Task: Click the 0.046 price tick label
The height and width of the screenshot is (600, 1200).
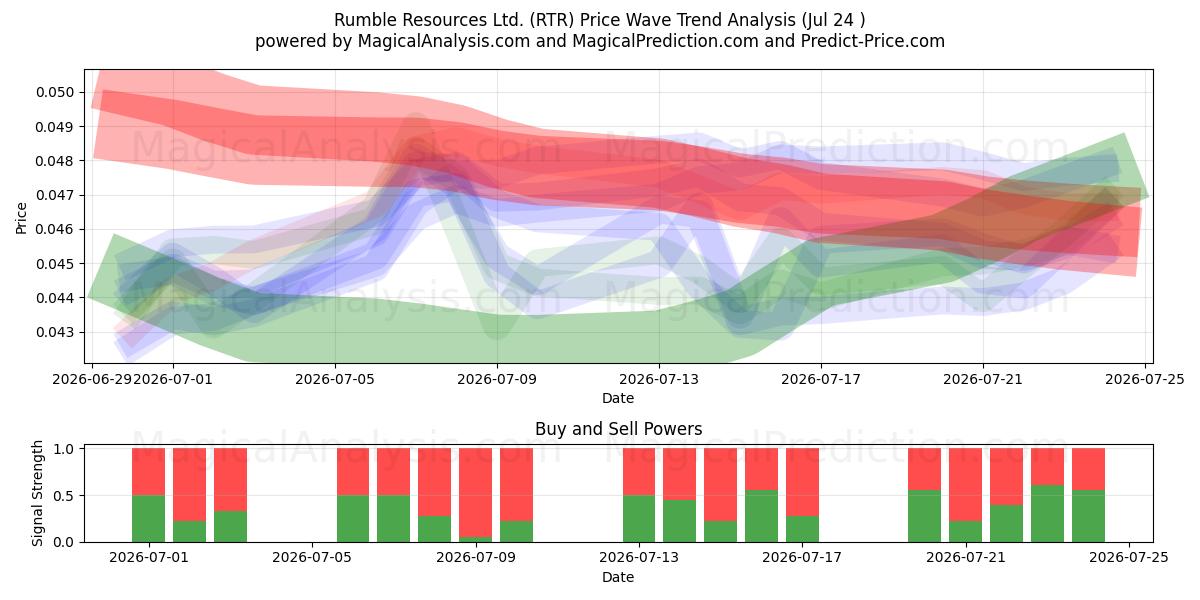Action: (x=57, y=229)
